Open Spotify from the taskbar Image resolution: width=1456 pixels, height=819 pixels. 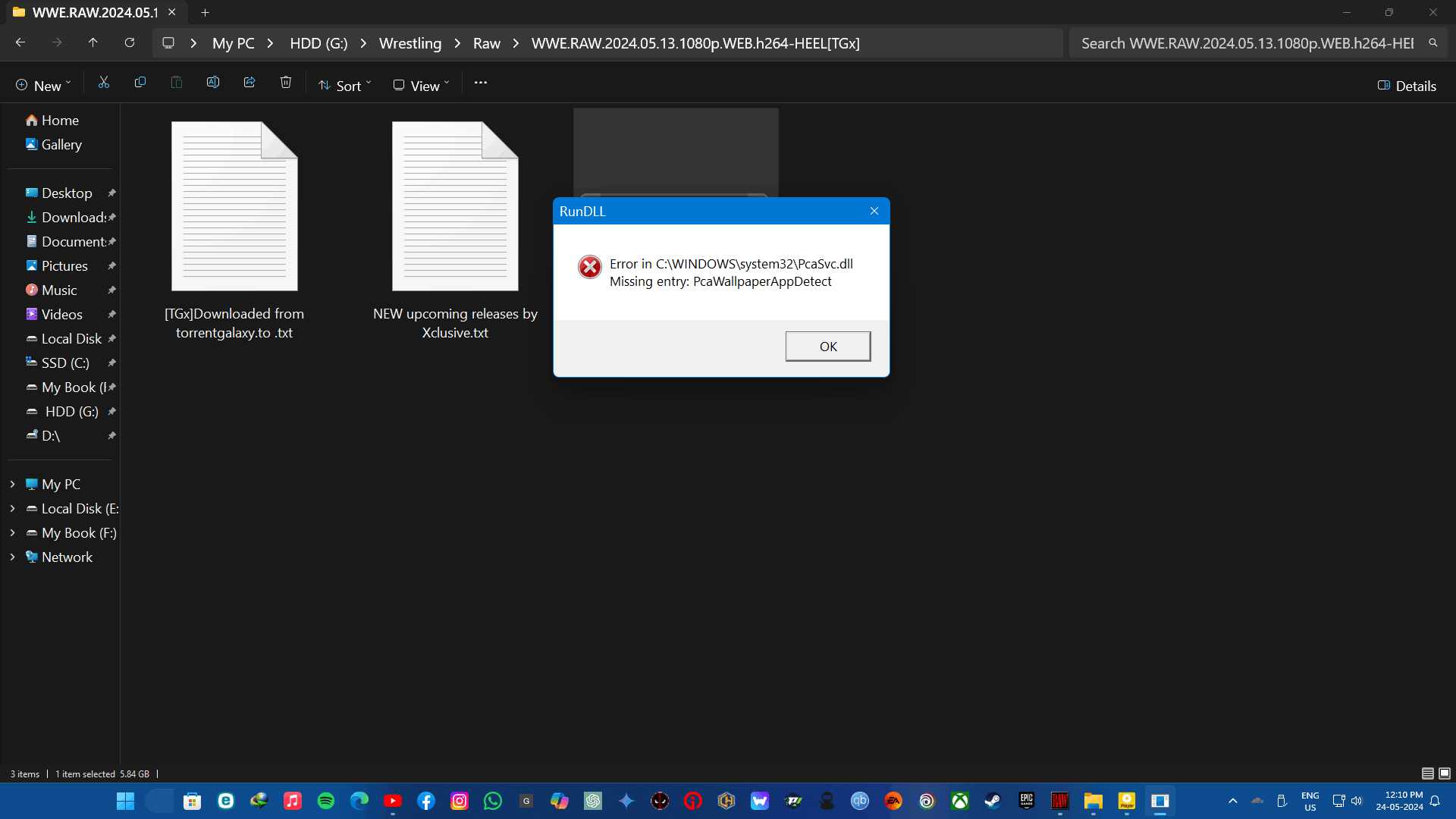[325, 801]
